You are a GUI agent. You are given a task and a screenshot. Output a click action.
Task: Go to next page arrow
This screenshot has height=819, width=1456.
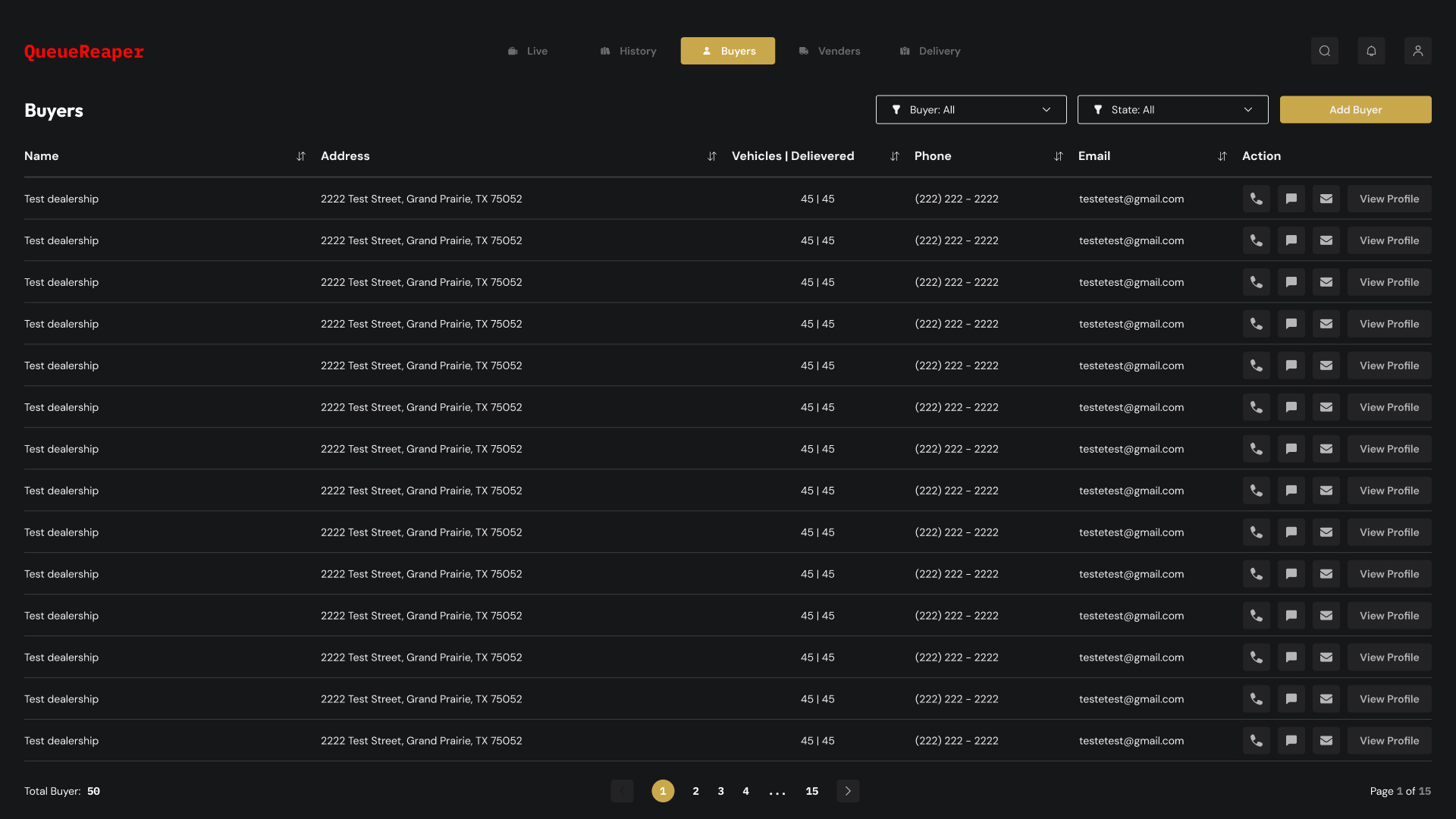pyautogui.click(x=848, y=791)
